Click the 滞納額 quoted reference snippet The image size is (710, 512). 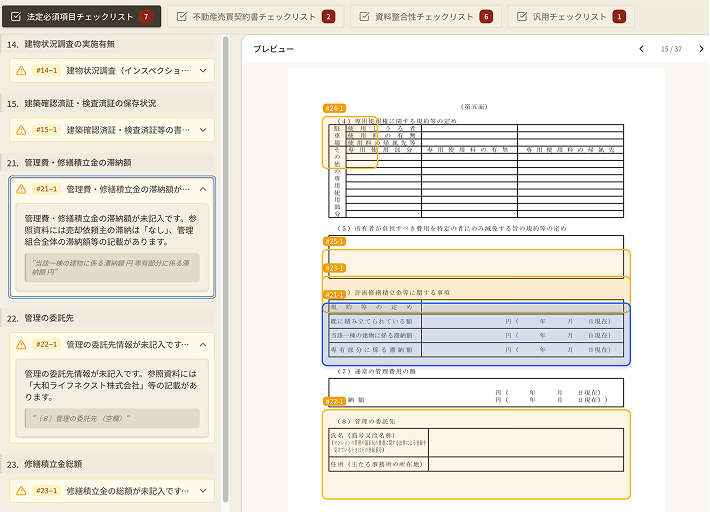(112, 267)
